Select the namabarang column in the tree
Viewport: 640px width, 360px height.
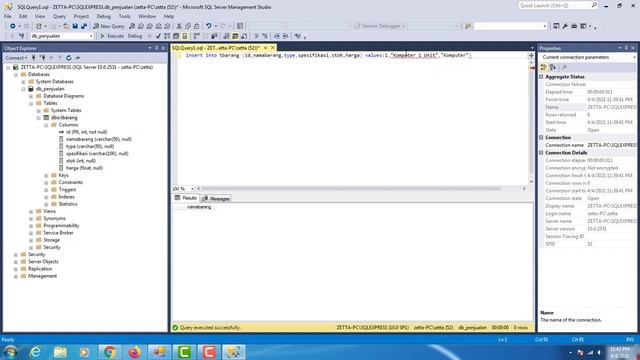99,139
